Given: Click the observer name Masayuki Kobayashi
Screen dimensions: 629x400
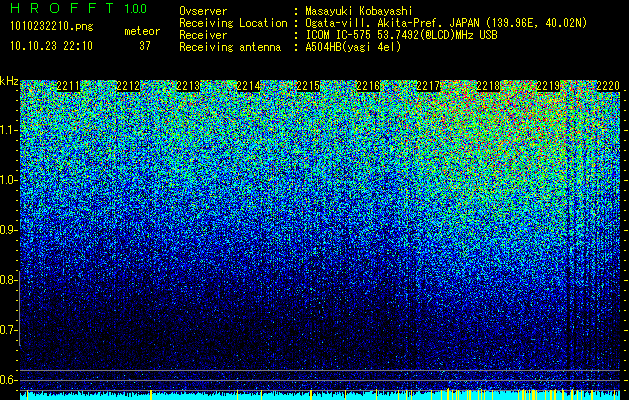Looking at the screenshot, I should (359, 12).
